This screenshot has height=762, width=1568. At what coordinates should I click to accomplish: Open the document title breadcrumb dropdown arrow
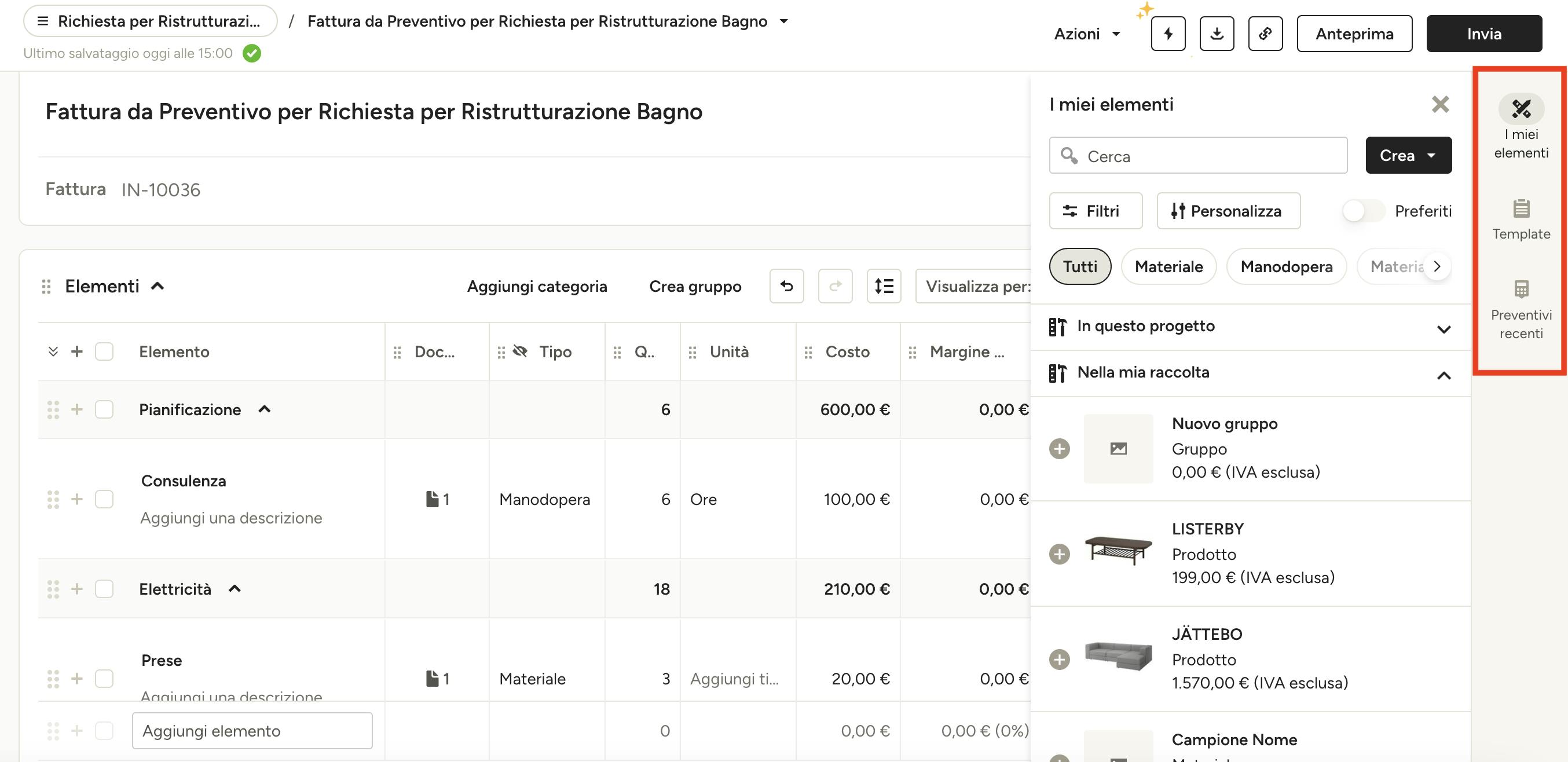click(784, 21)
